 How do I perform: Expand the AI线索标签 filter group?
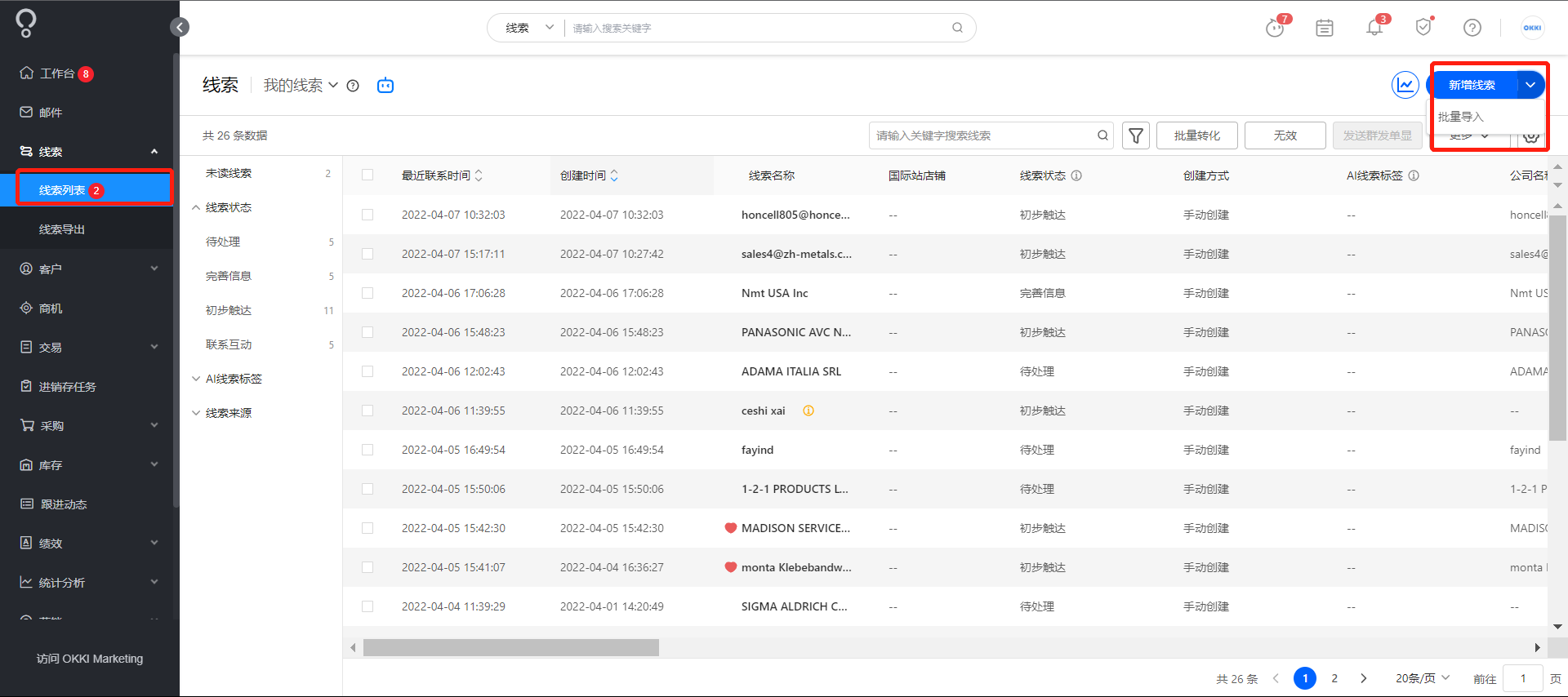pyautogui.click(x=196, y=379)
